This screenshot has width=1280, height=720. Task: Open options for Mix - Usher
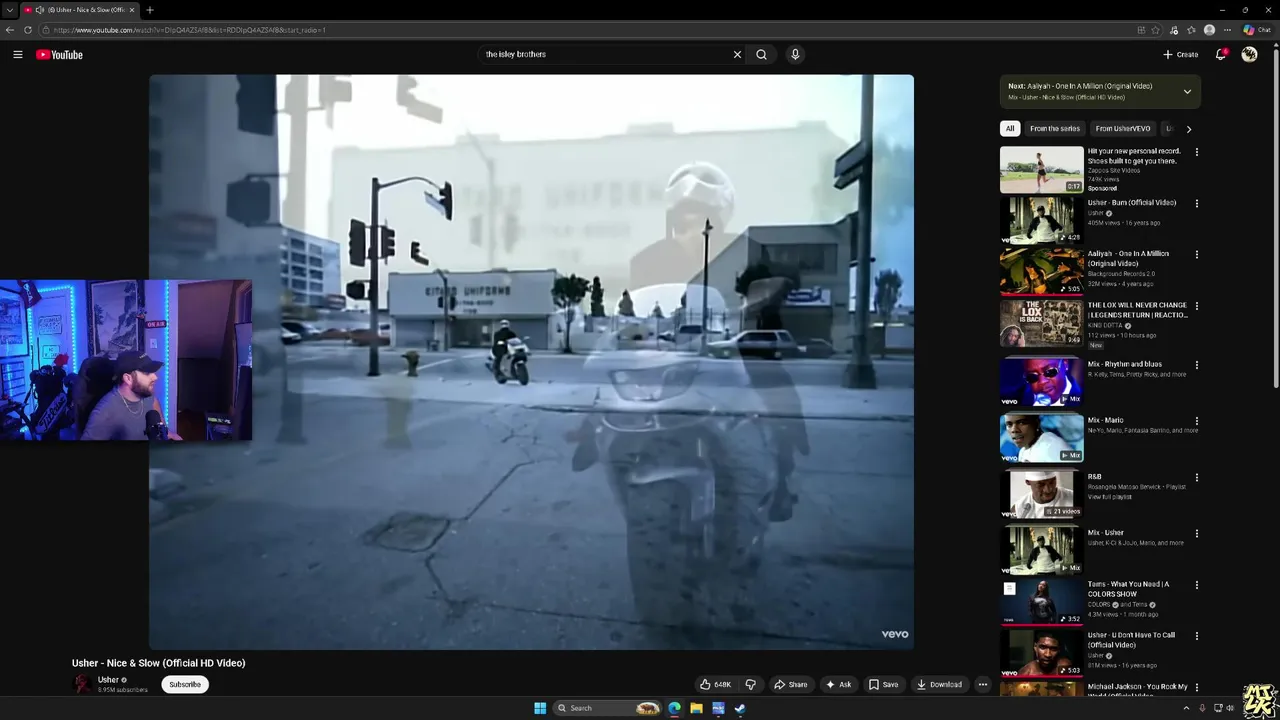point(1197,534)
